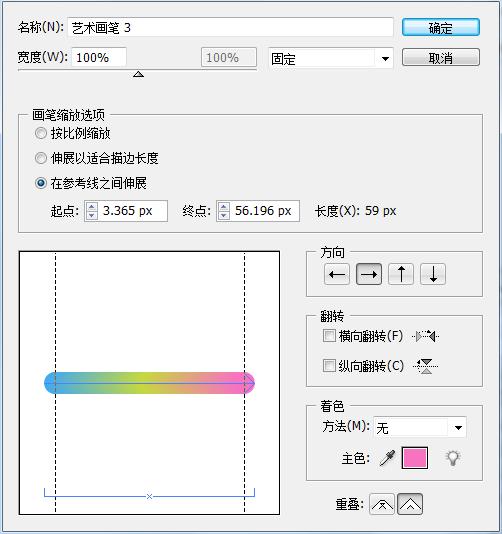This screenshot has height=534, width=502.
Task: Enable the 纵向翻转(C) checkbox
Action: (329, 366)
